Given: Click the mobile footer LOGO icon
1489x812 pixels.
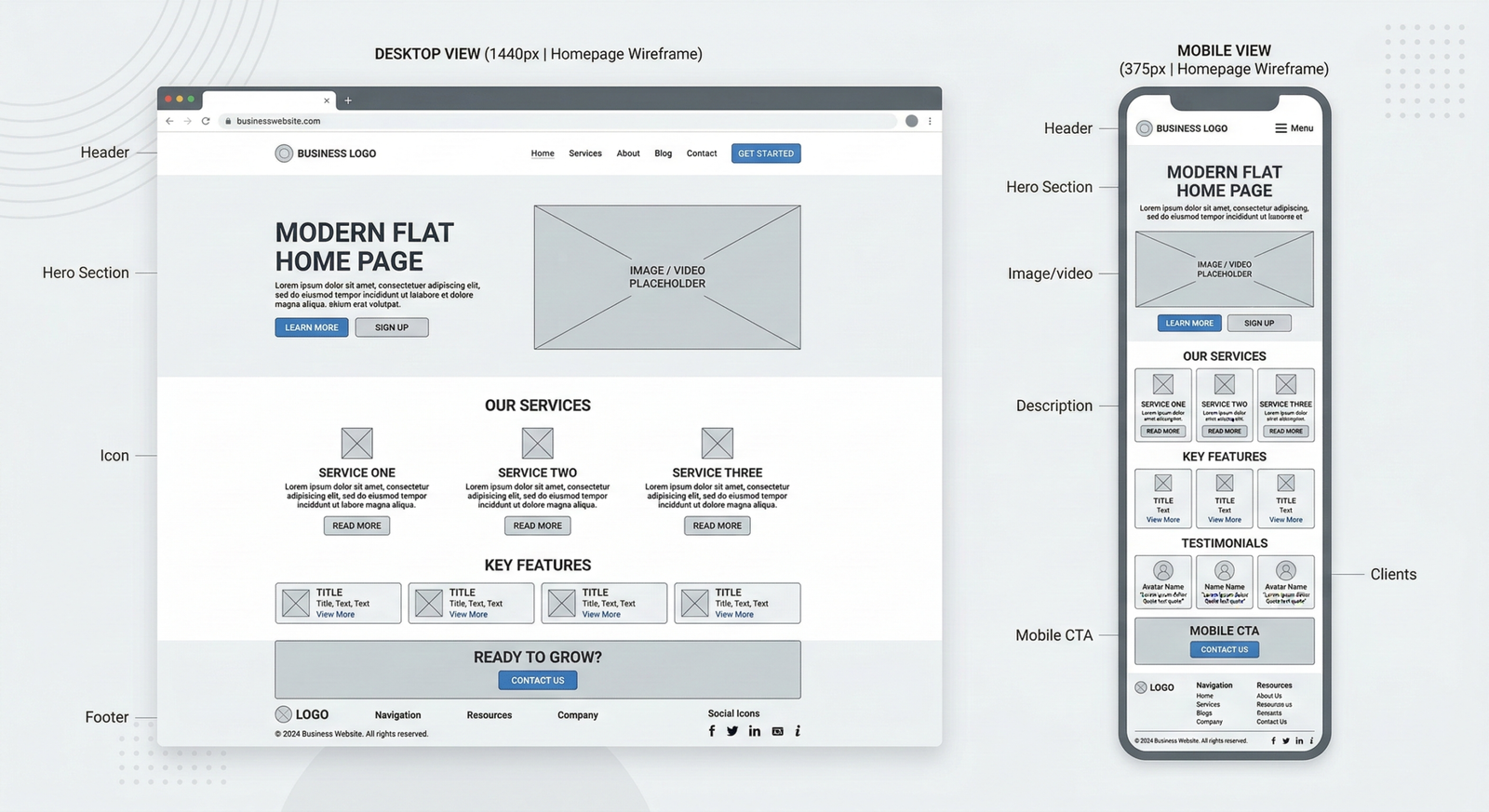Looking at the screenshot, I should click(1141, 687).
